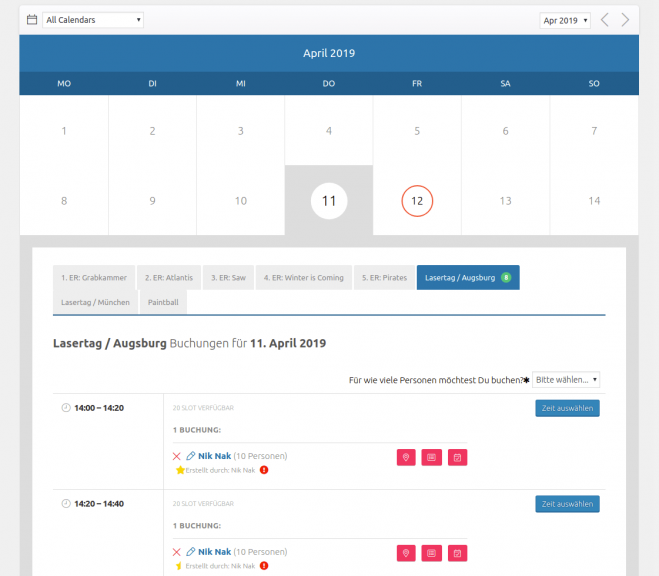Screen dimensions: 659x576
Task: Go to previous month with left arrow
Action: click(x=604, y=20)
